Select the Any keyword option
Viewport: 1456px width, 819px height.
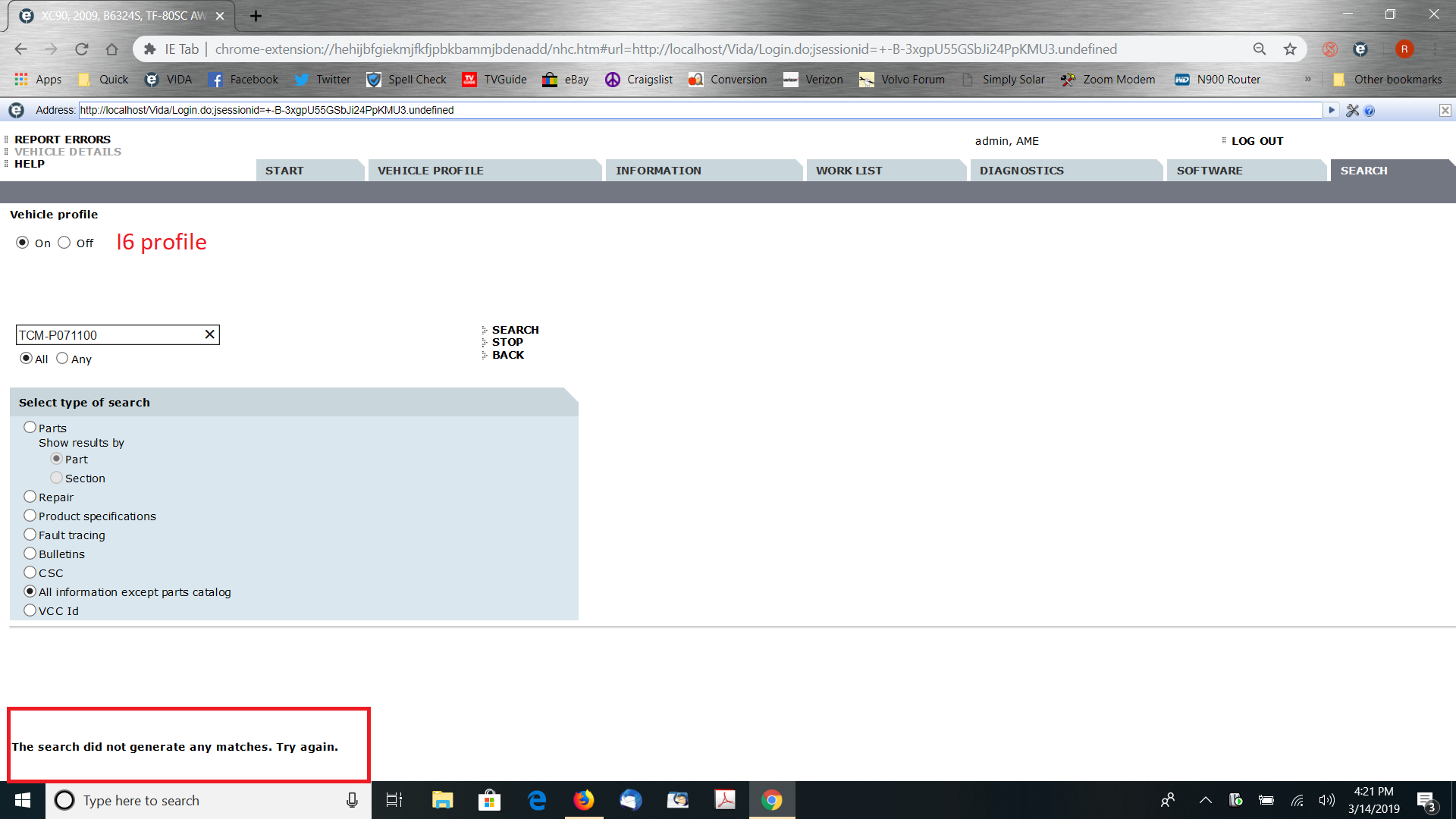pos(62,359)
